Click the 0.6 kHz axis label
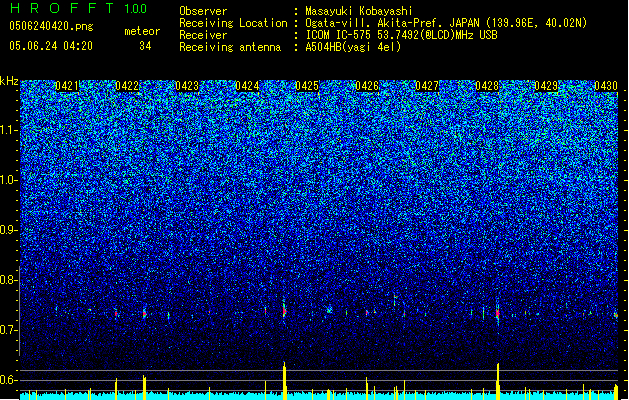629x400 pixels. pyautogui.click(x=8, y=380)
